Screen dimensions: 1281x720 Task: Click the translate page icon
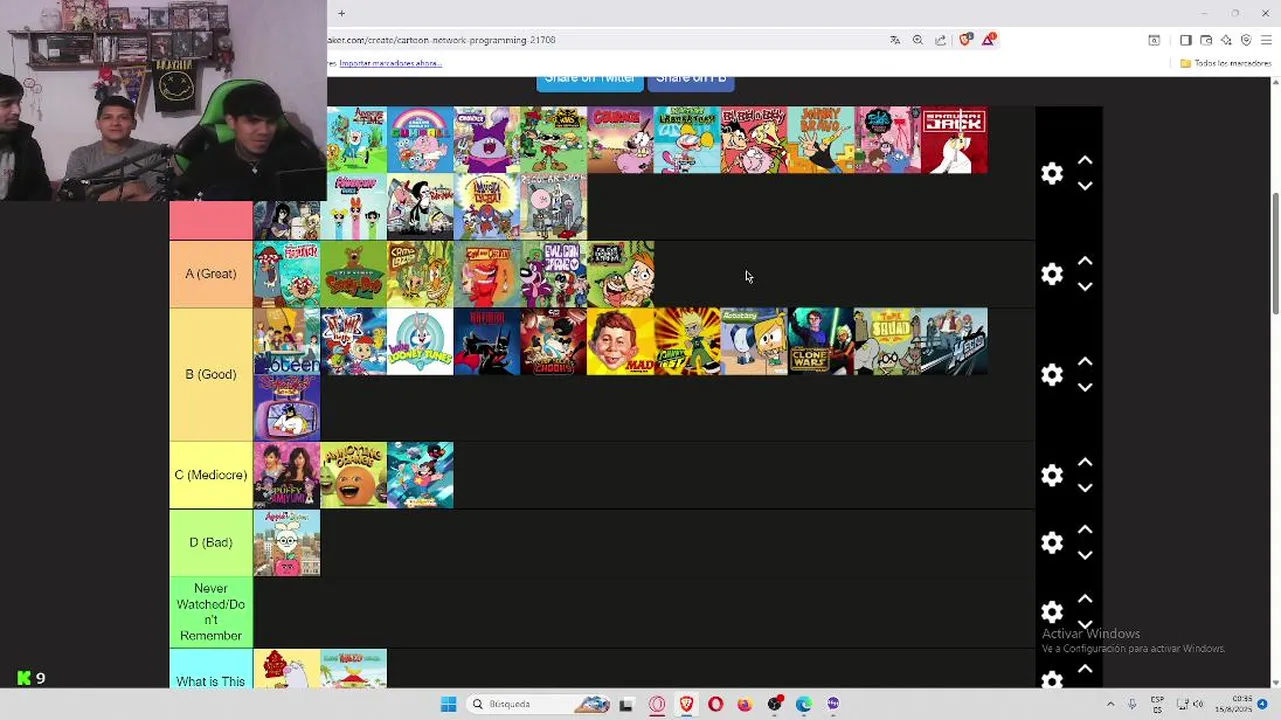pyautogui.click(x=895, y=40)
